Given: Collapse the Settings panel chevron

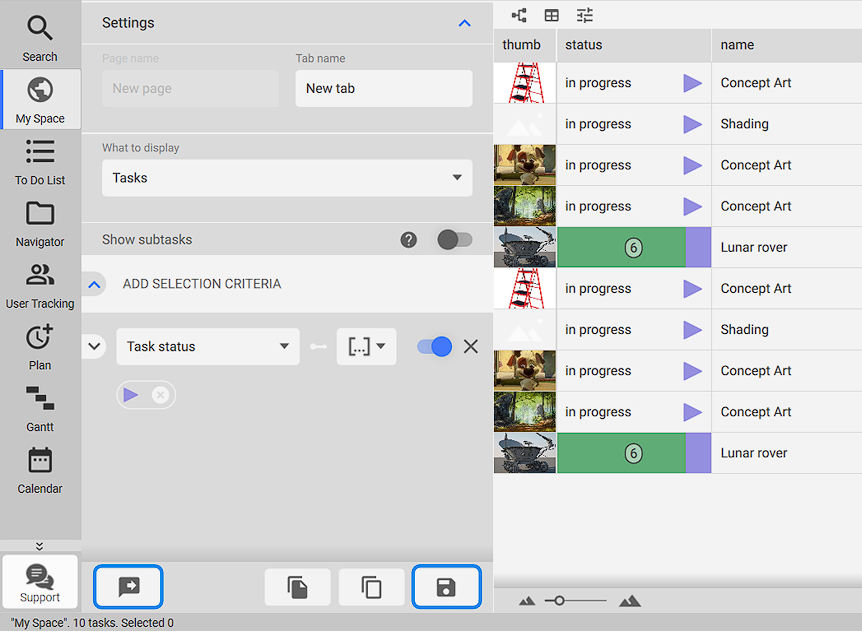Looking at the screenshot, I should point(465,23).
